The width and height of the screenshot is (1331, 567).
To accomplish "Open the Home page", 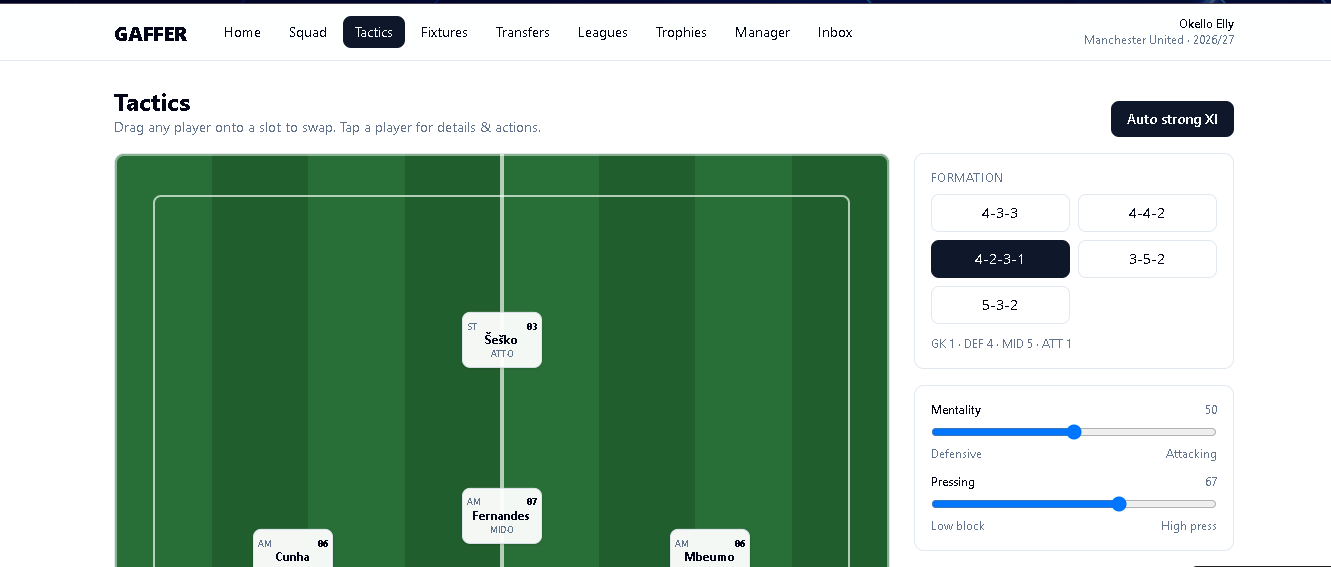I will (x=242, y=32).
